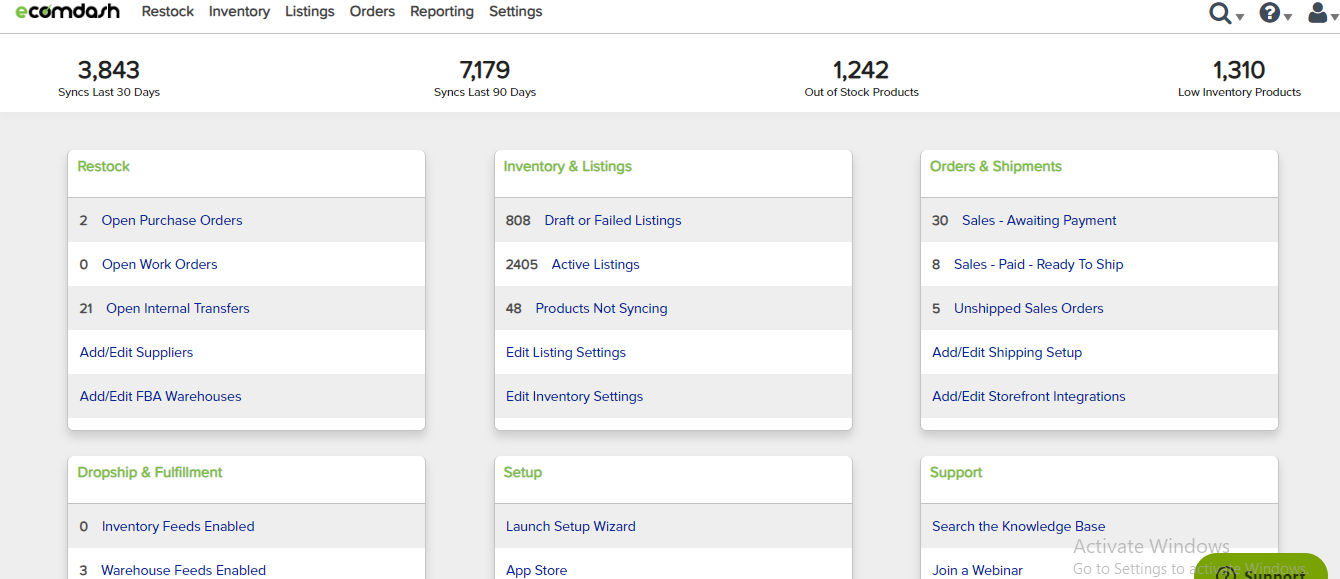Screen dimensions: 1340x579
Task: Go to Add/Edit Suppliers
Action: (136, 352)
